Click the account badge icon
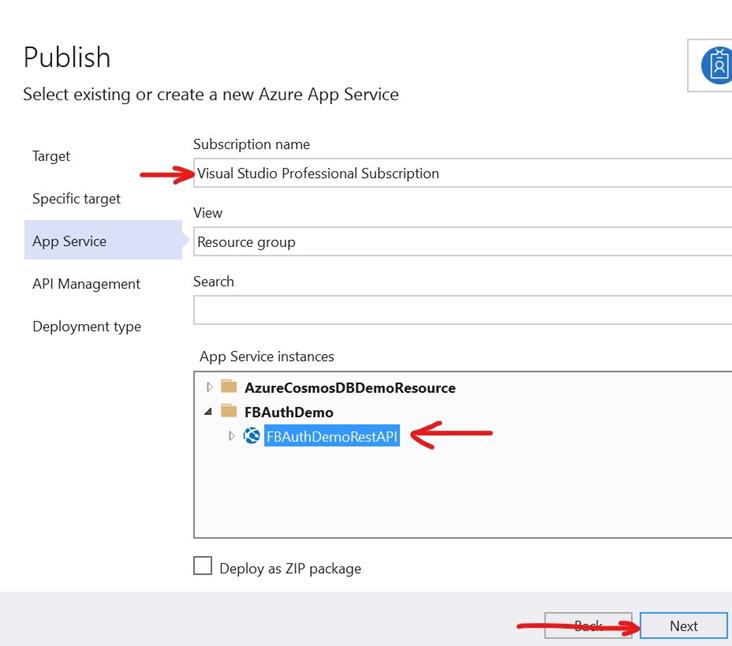Viewport: 732px width, 646px height. (x=717, y=65)
